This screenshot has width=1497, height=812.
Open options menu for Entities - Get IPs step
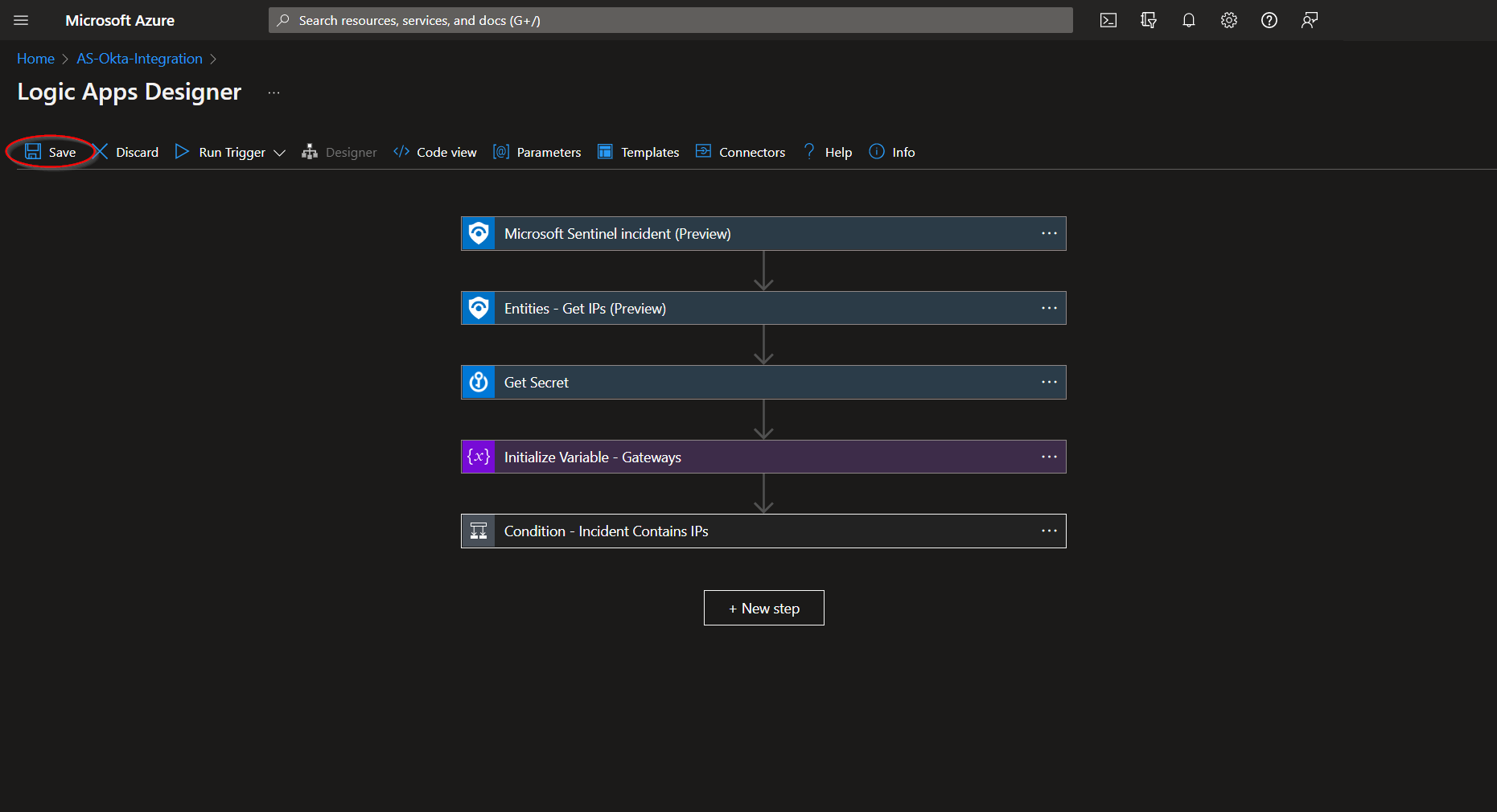(x=1049, y=308)
